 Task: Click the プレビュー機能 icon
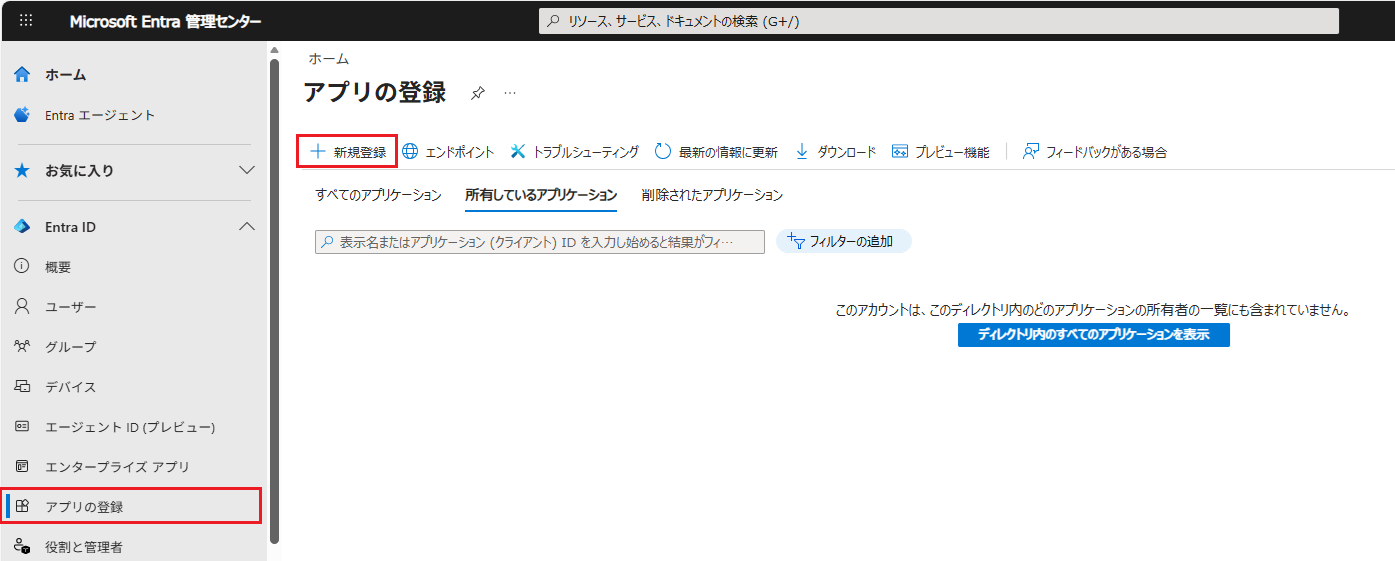900,152
